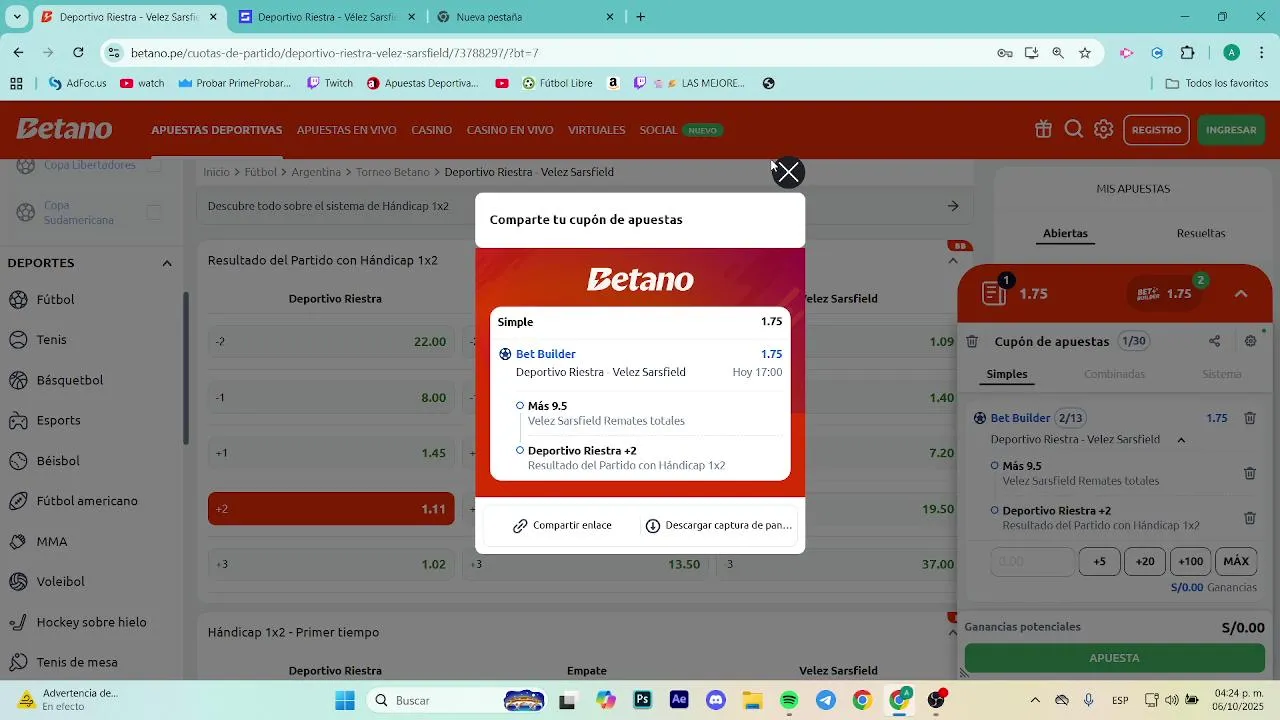This screenshot has height=720, width=1280.
Task: Select Voleibol in sports sidebar
Action: pyautogui.click(x=60, y=582)
